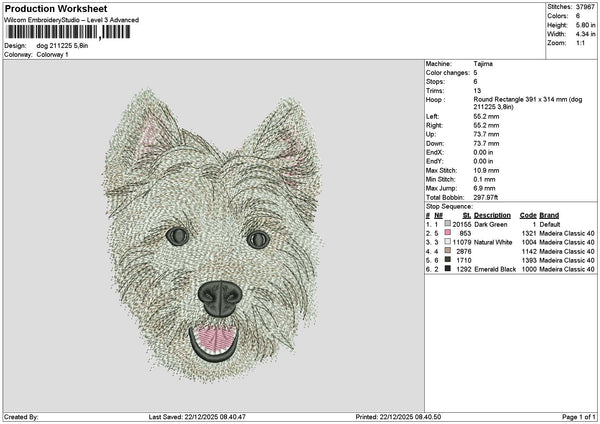The width and height of the screenshot is (600, 424).
Task: Click the Dark Green thread color swatch
Action: [447, 223]
